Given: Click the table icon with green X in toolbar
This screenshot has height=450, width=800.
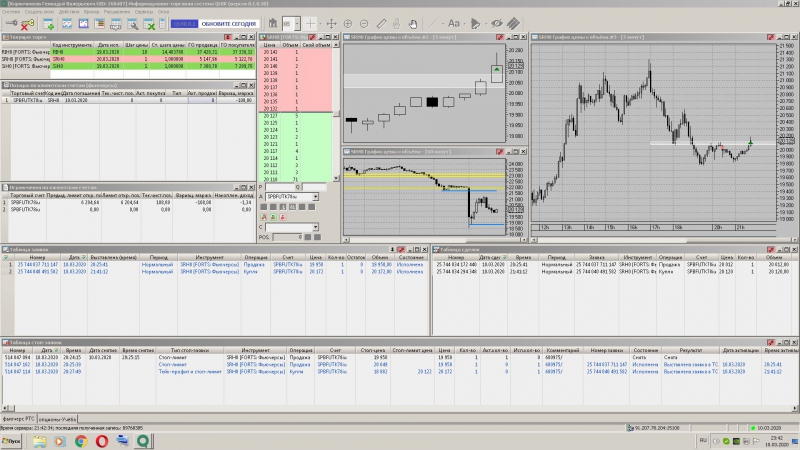Looking at the screenshot, I should point(149,23).
